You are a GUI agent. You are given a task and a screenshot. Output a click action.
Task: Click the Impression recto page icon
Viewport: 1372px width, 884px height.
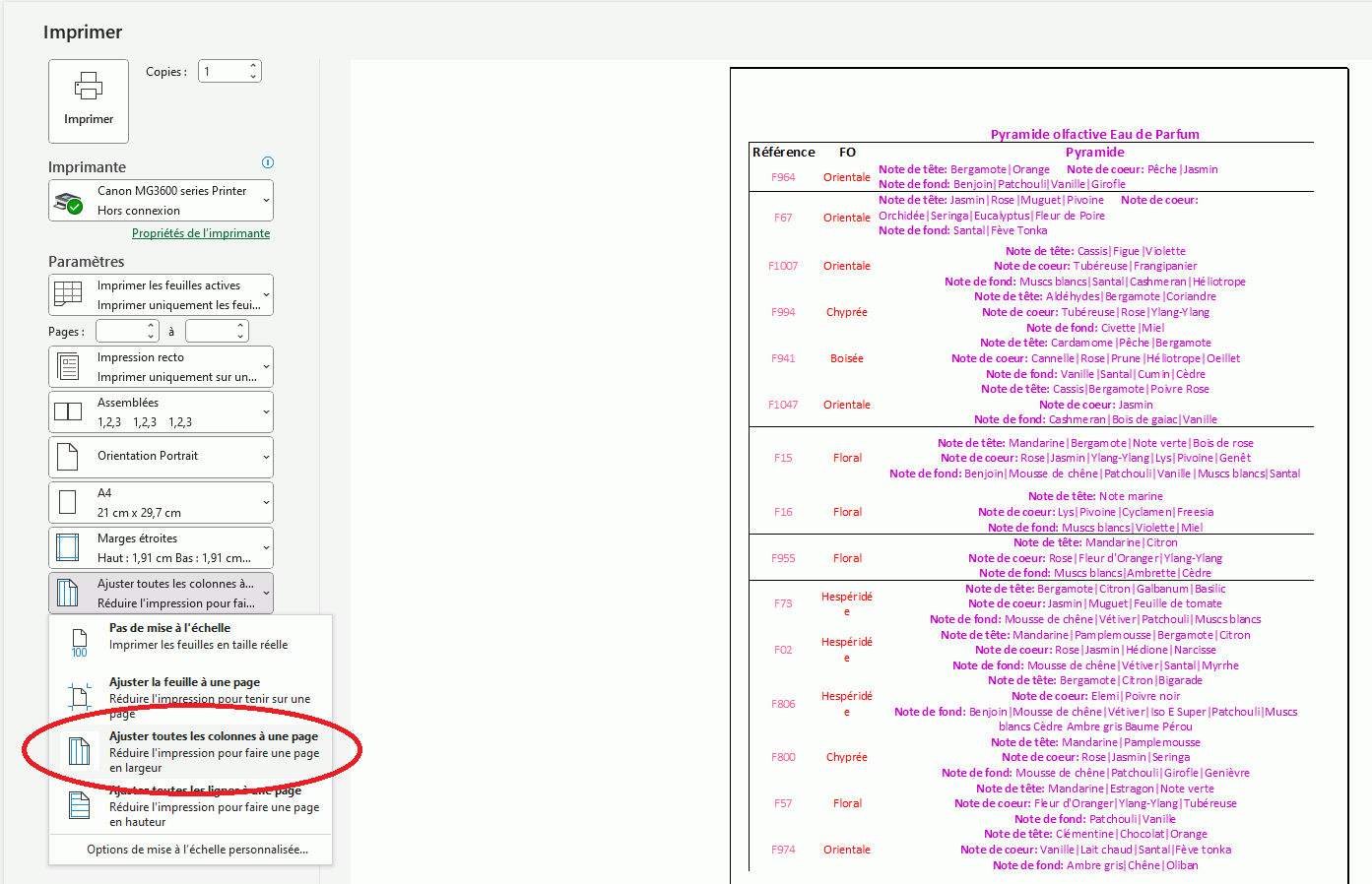pyautogui.click(x=68, y=367)
